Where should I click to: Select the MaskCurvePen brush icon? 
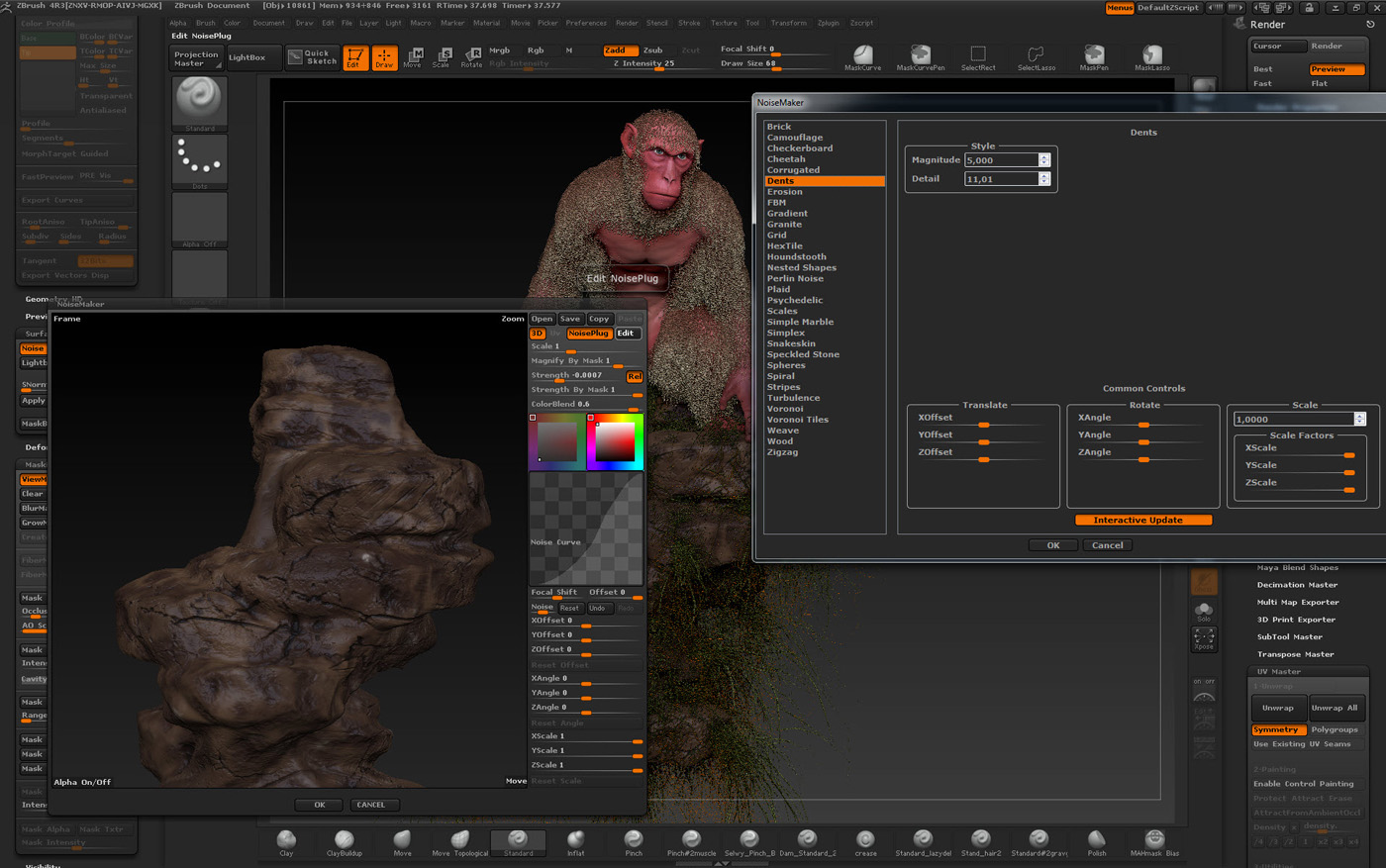click(x=921, y=57)
